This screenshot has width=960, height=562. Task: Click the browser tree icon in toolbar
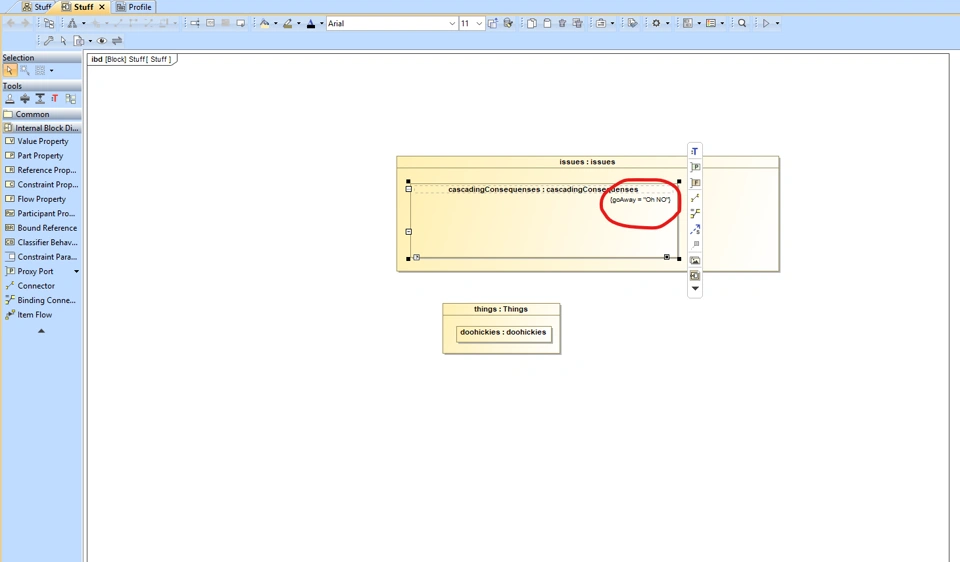click(x=49, y=23)
